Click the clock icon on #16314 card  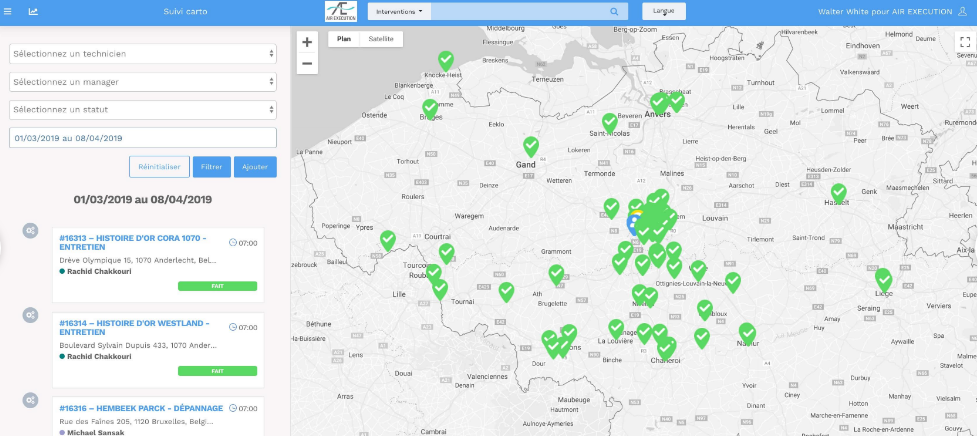click(x=233, y=327)
